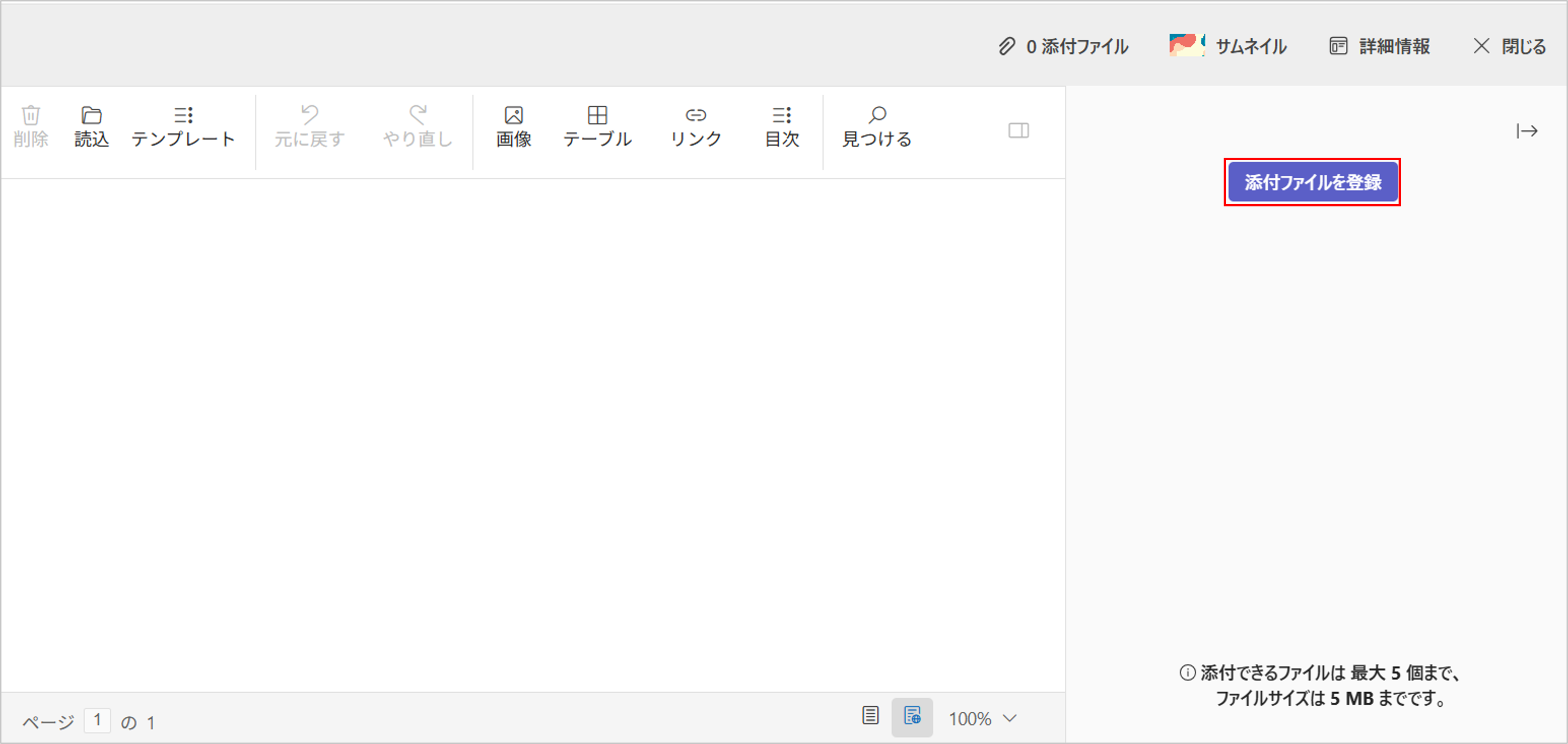Switch to continuous page layout view
This screenshot has width=1568, height=744.
pos(870,716)
